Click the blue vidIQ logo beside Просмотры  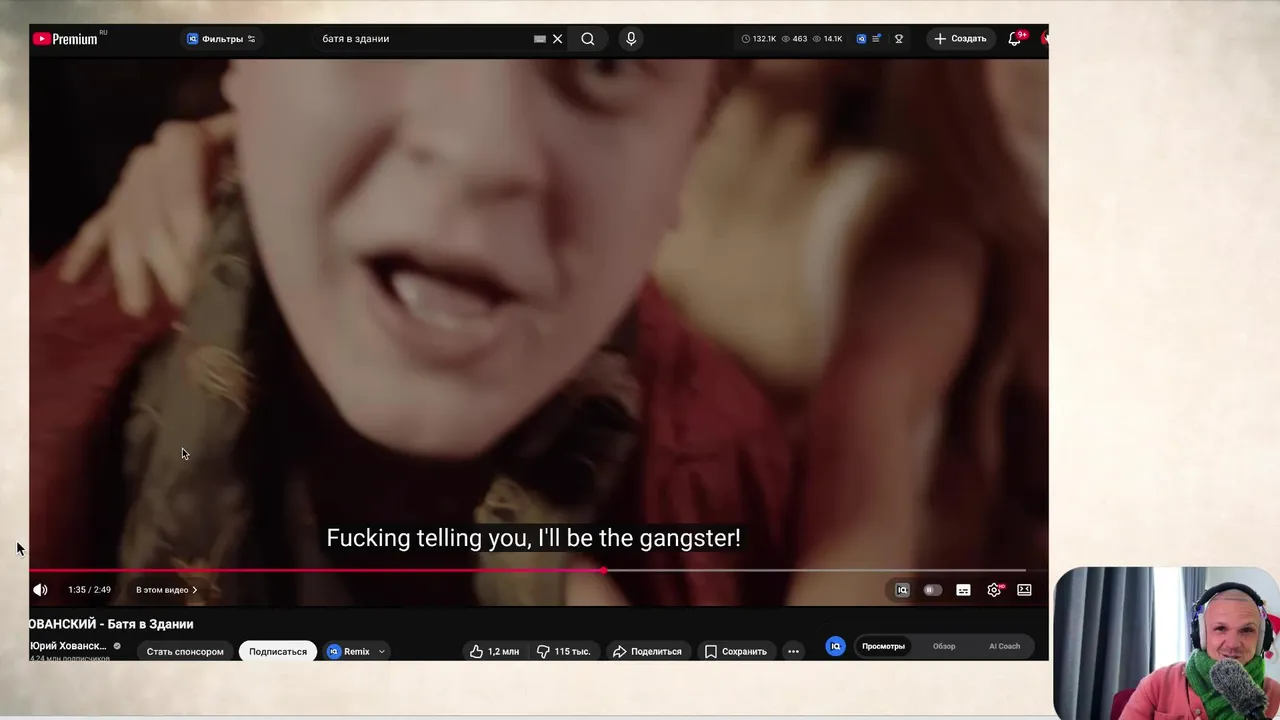[836, 647]
